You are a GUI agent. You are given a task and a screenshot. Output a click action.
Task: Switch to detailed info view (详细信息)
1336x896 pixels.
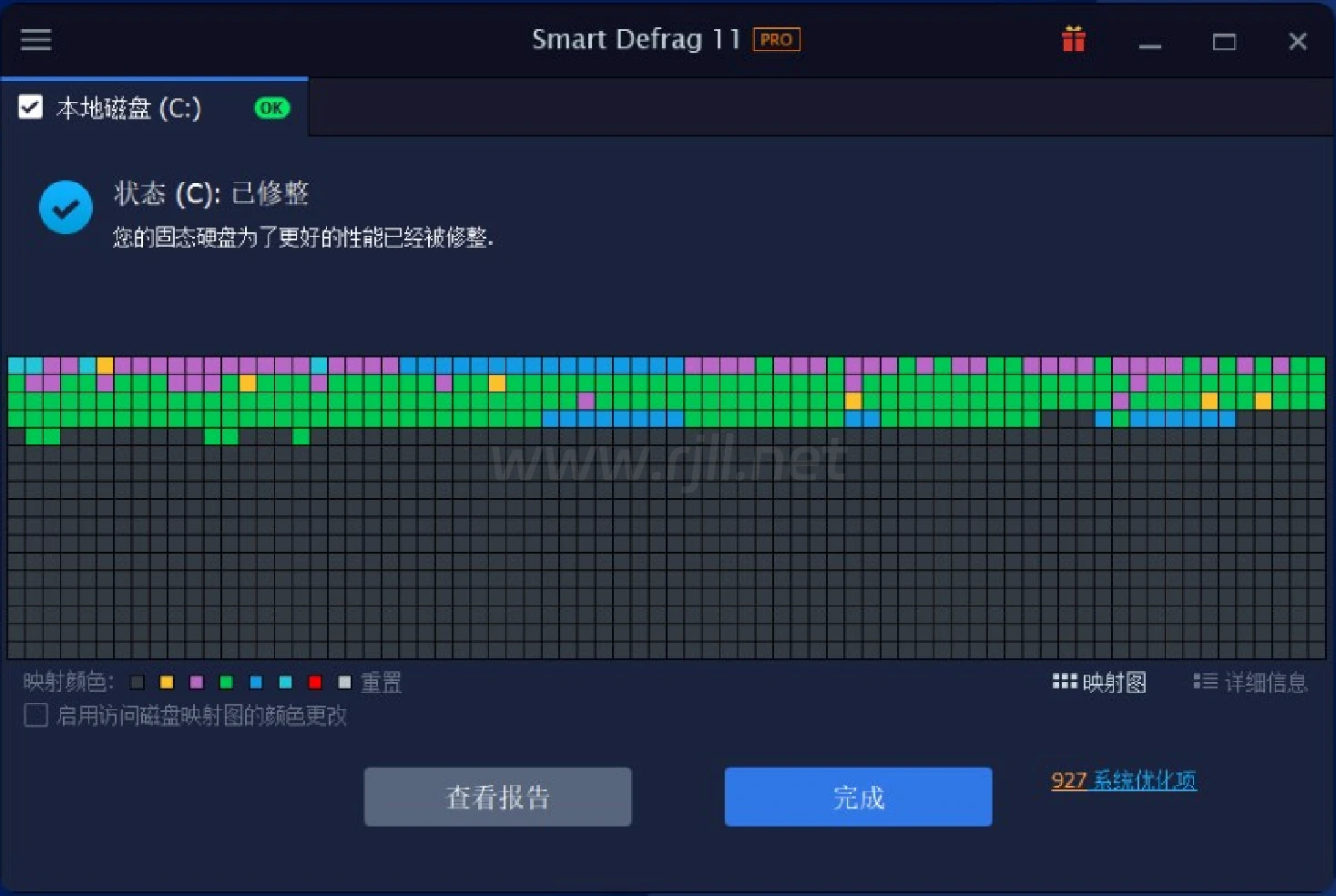(1249, 682)
